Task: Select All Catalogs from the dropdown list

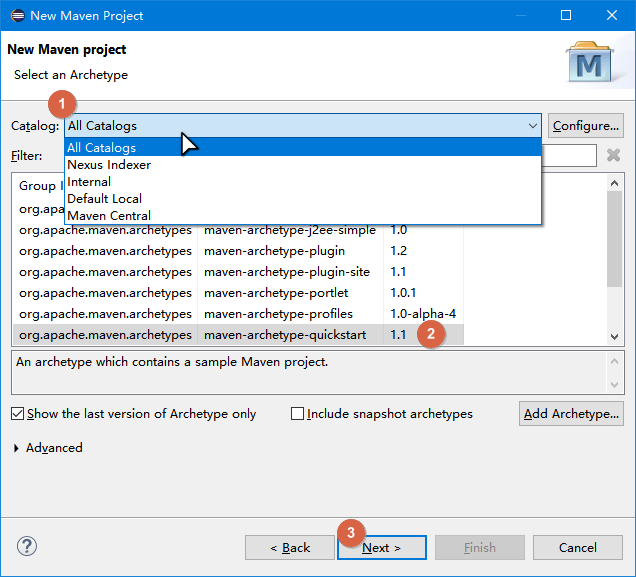Action: coord(303,148)
